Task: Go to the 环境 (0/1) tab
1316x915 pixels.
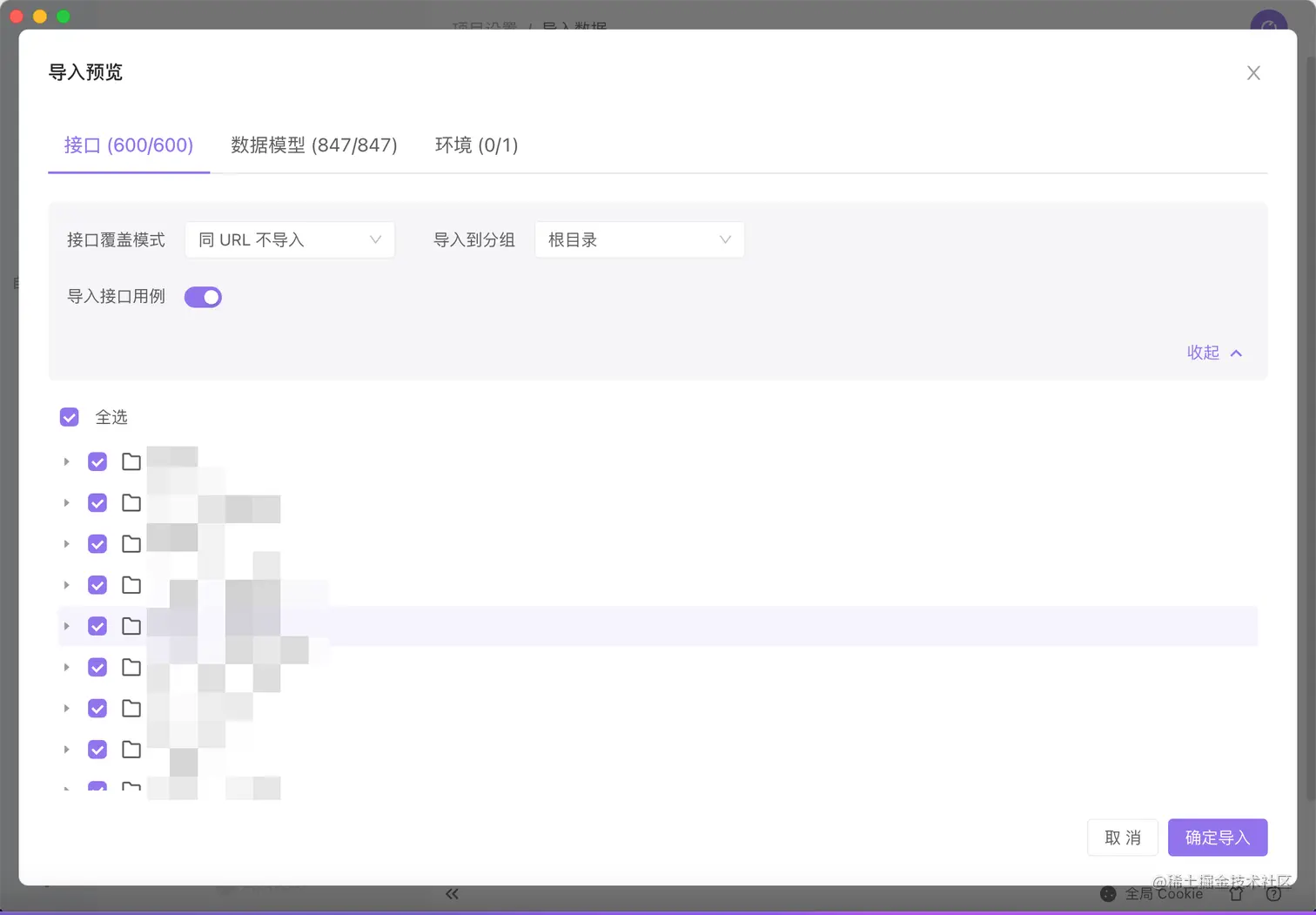Action: [x=477, y=145]
